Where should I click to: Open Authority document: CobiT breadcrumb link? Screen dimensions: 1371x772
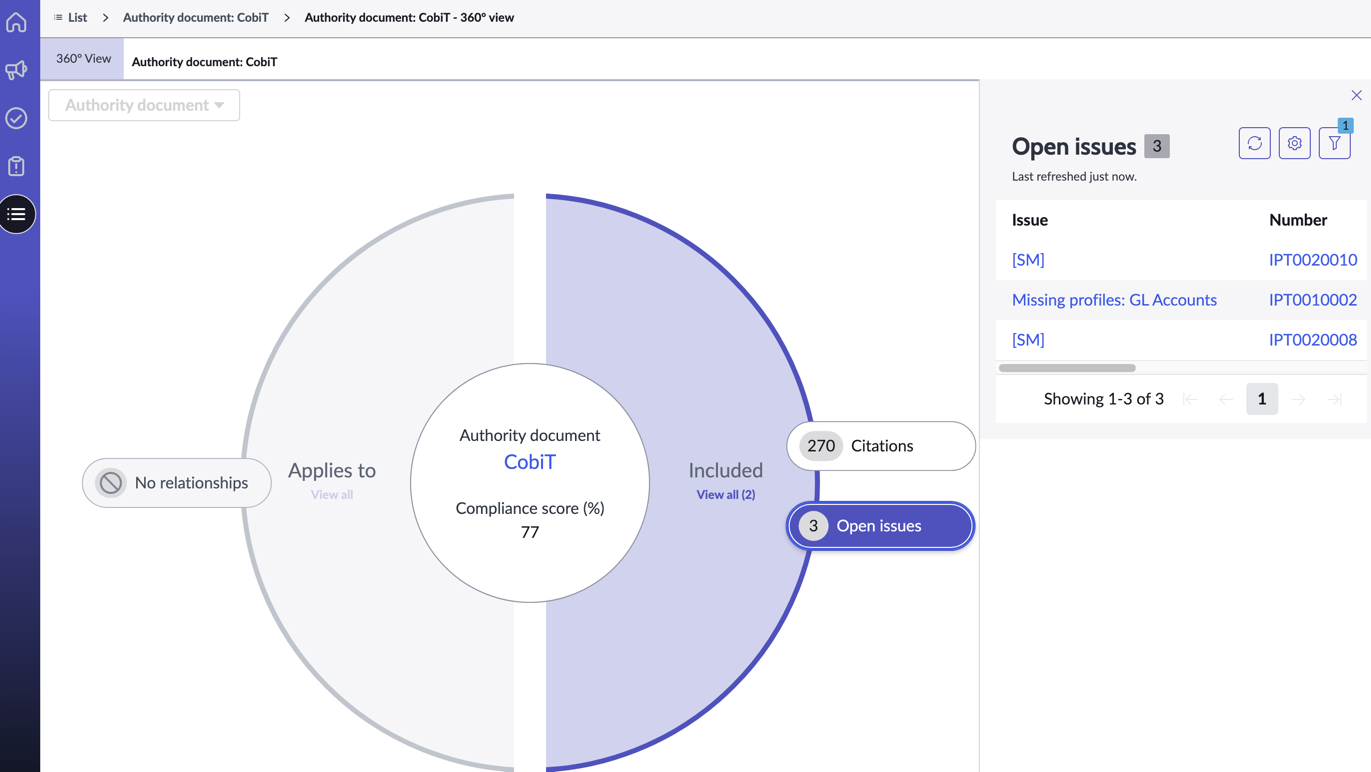pos(196,17)
